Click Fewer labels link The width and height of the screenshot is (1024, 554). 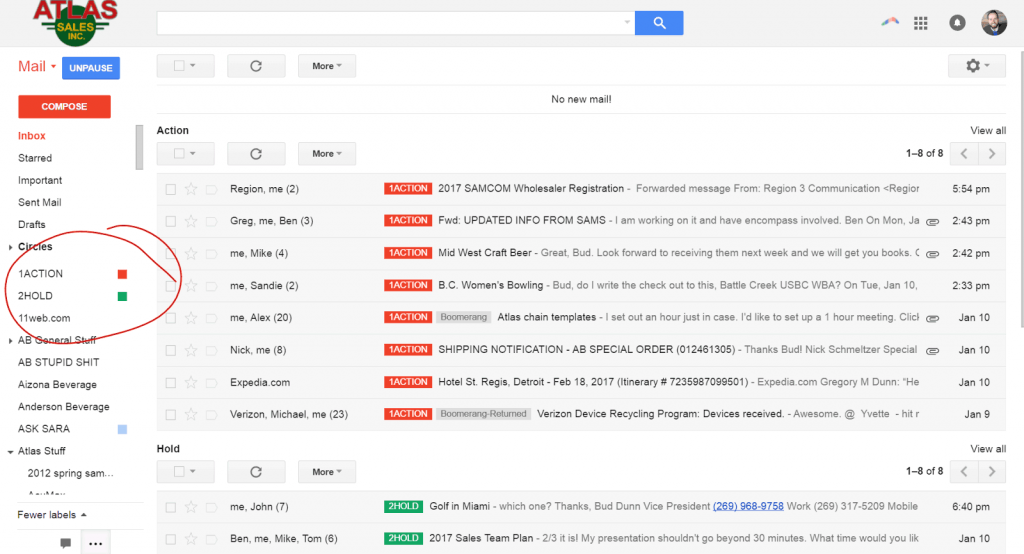(x=51, y=515)
